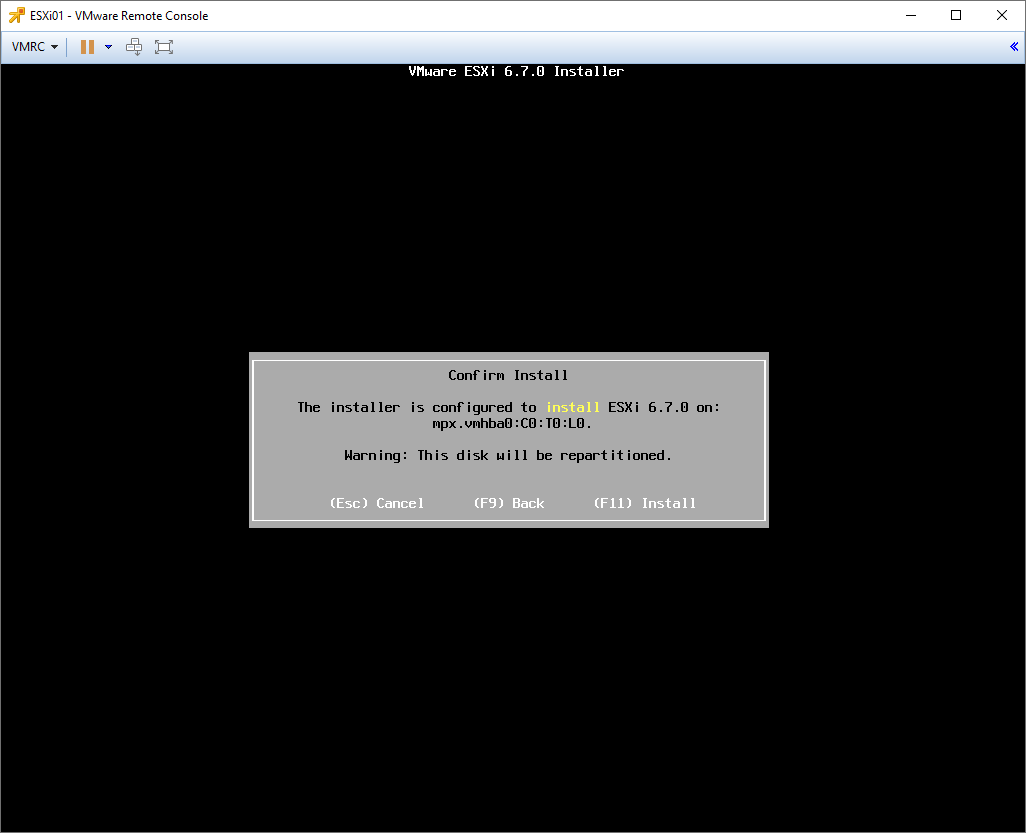Send Ctrl+Alt+Del to the virtual machine
The width and height of the screenshot is (1026, 833).
pos(134,47)
